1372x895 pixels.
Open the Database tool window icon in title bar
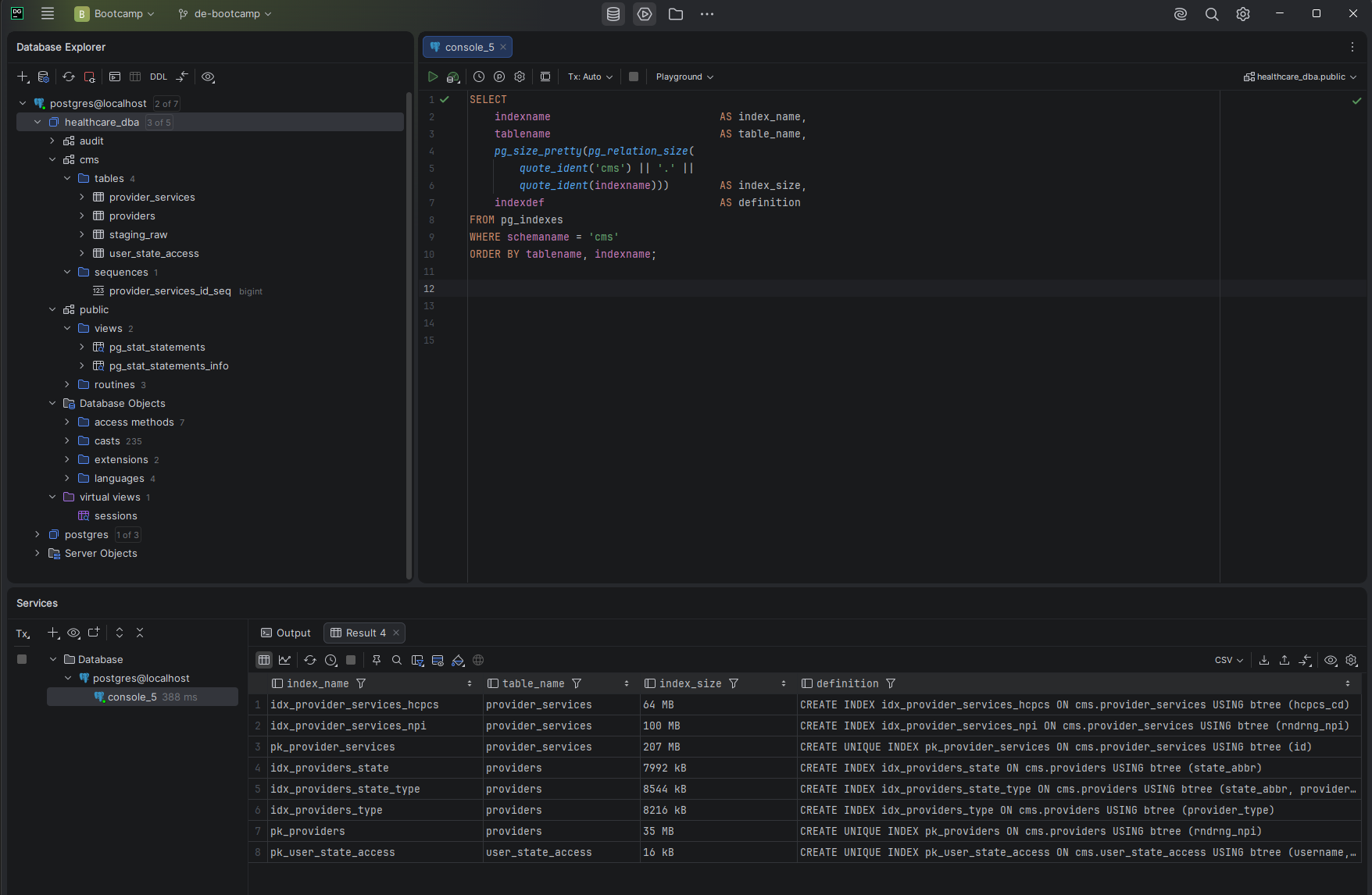613,14
